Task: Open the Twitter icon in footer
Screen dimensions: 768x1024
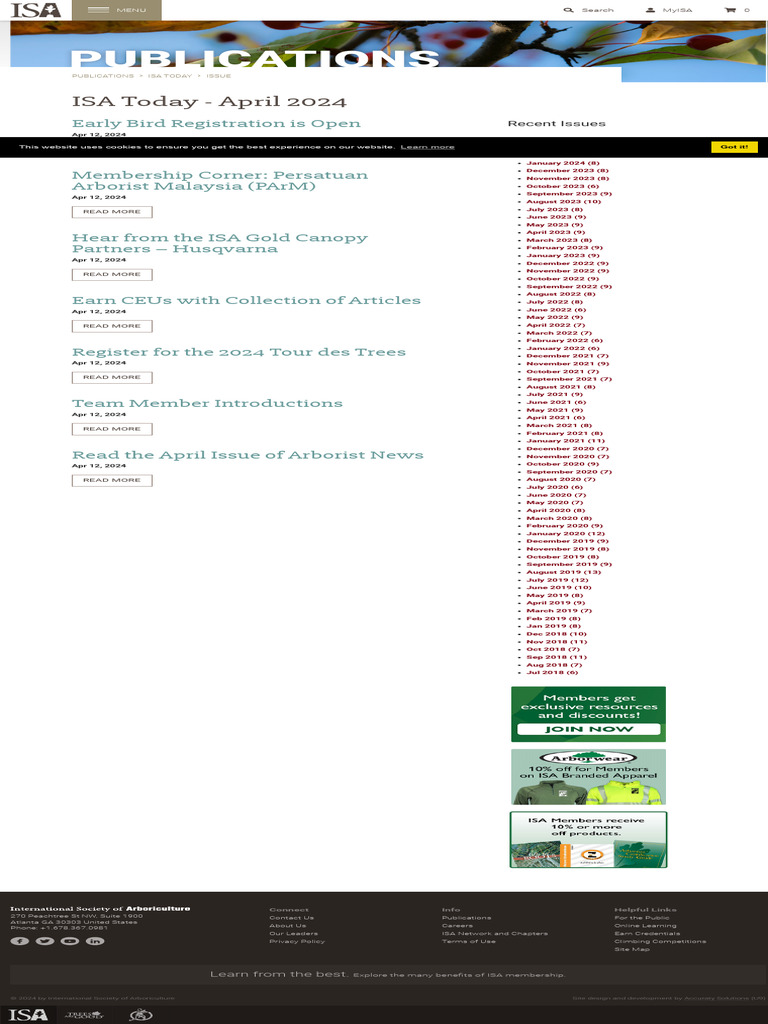Action: [45, 941]
